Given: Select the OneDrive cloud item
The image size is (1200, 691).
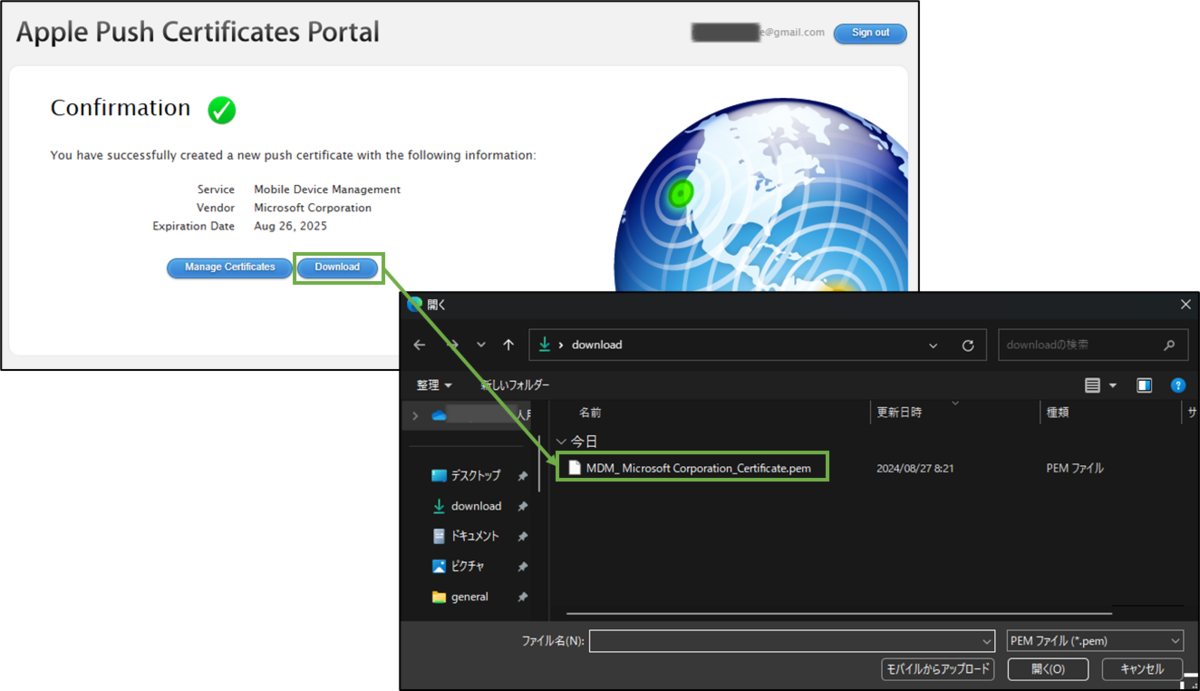Looking at the screenshot, I should tap(439, 415).
